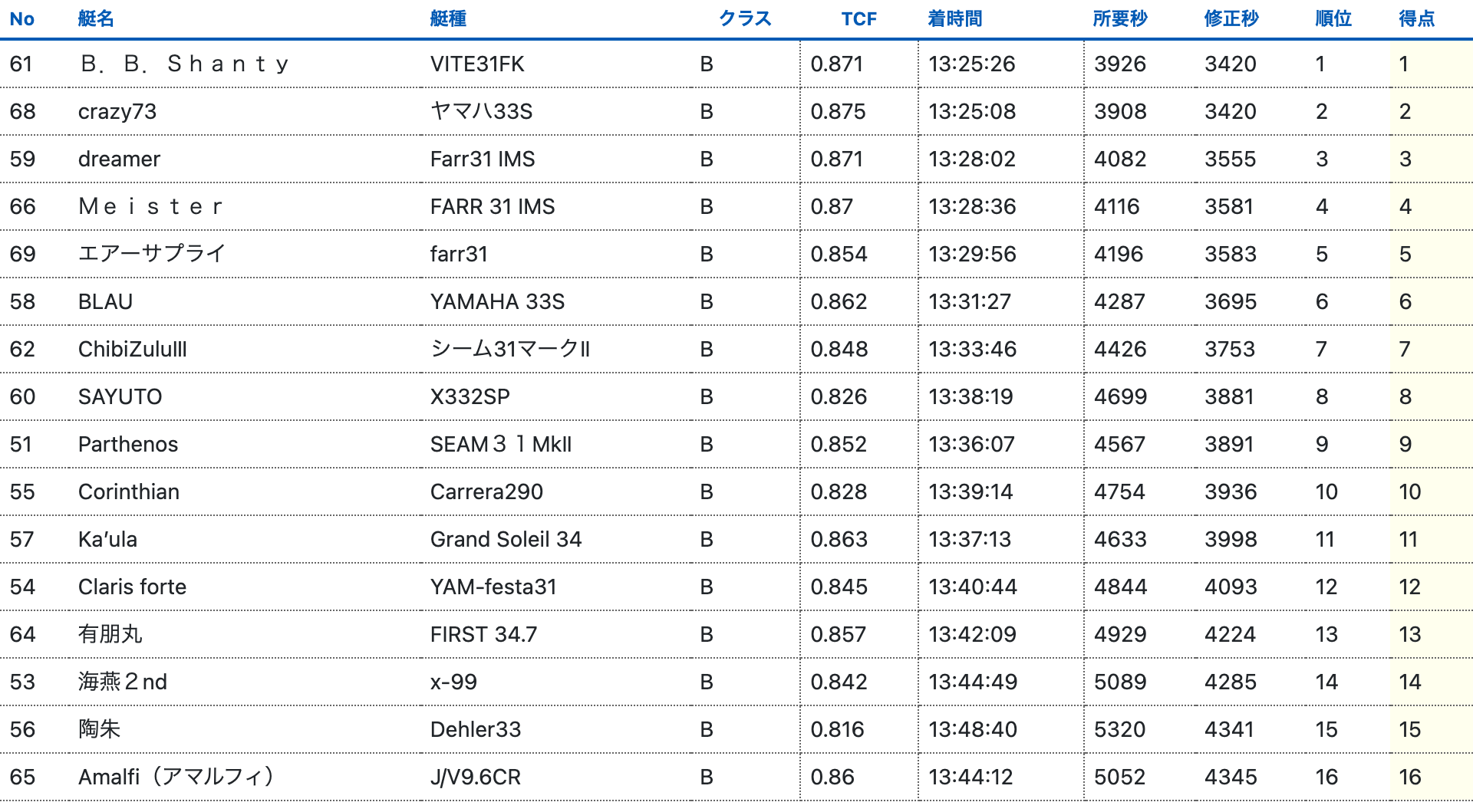Click the BLAU boat name cell
The image size is (1473, 812).
point(106,302)
